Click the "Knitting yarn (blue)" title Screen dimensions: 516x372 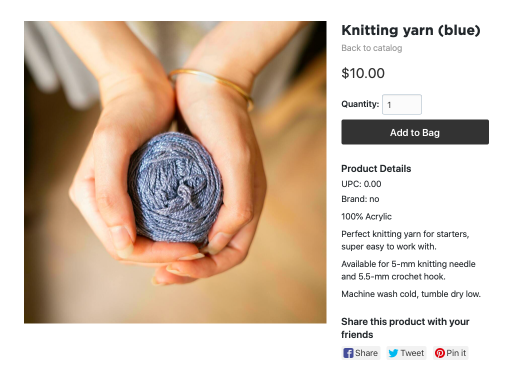pos(411,30)
